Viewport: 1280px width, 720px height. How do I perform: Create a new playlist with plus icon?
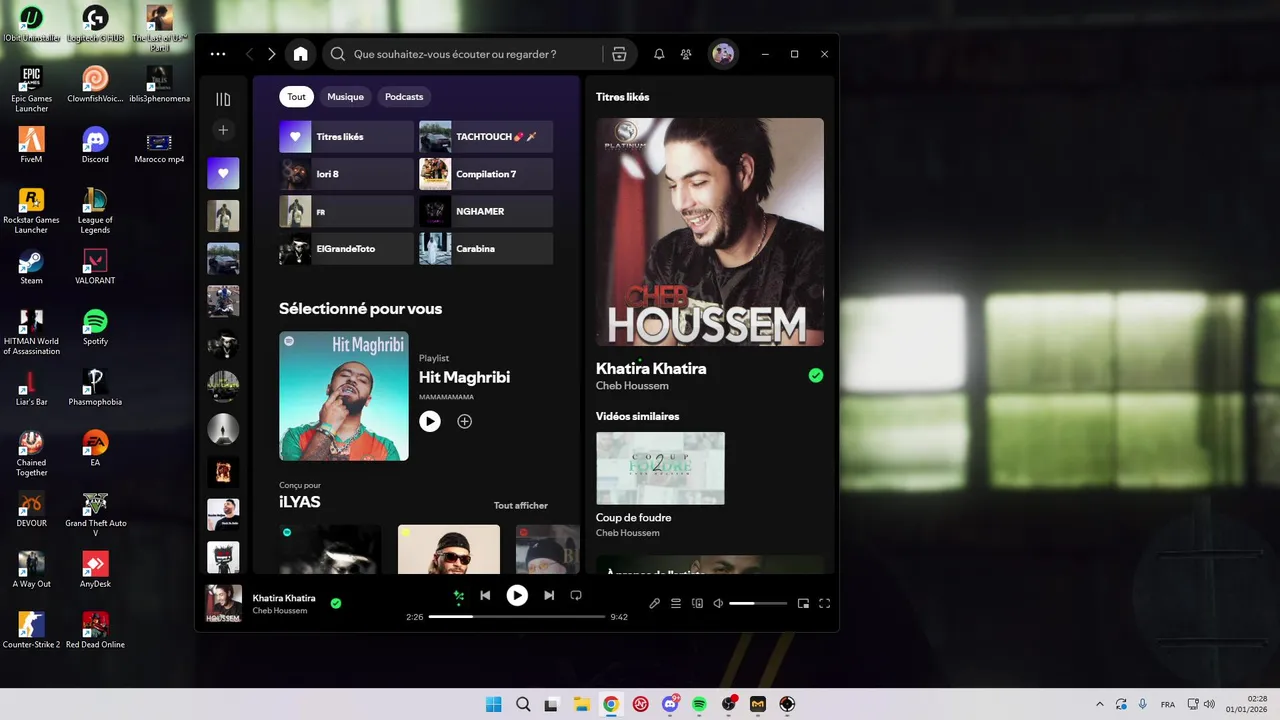(223, 130)
